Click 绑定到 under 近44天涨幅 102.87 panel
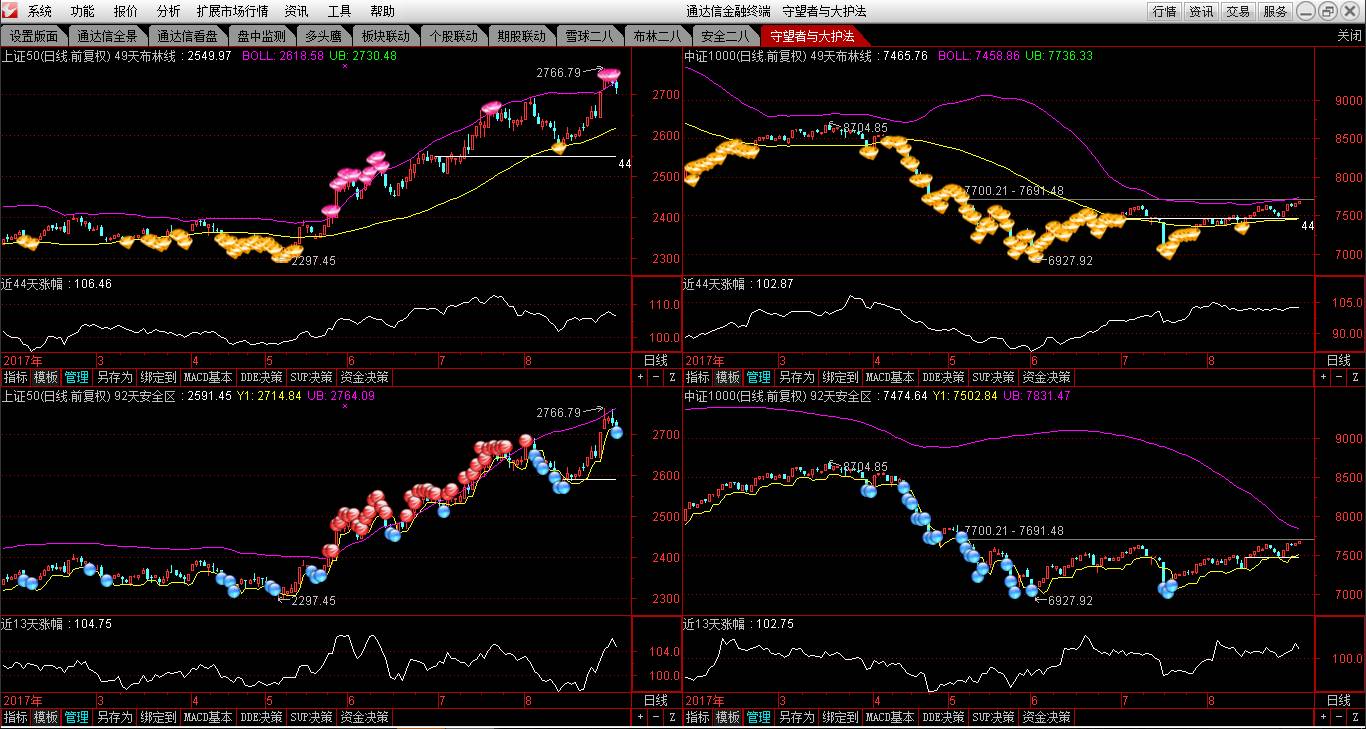The height and width of the screenshot is (729, 1366). click(x=841, y=377)
